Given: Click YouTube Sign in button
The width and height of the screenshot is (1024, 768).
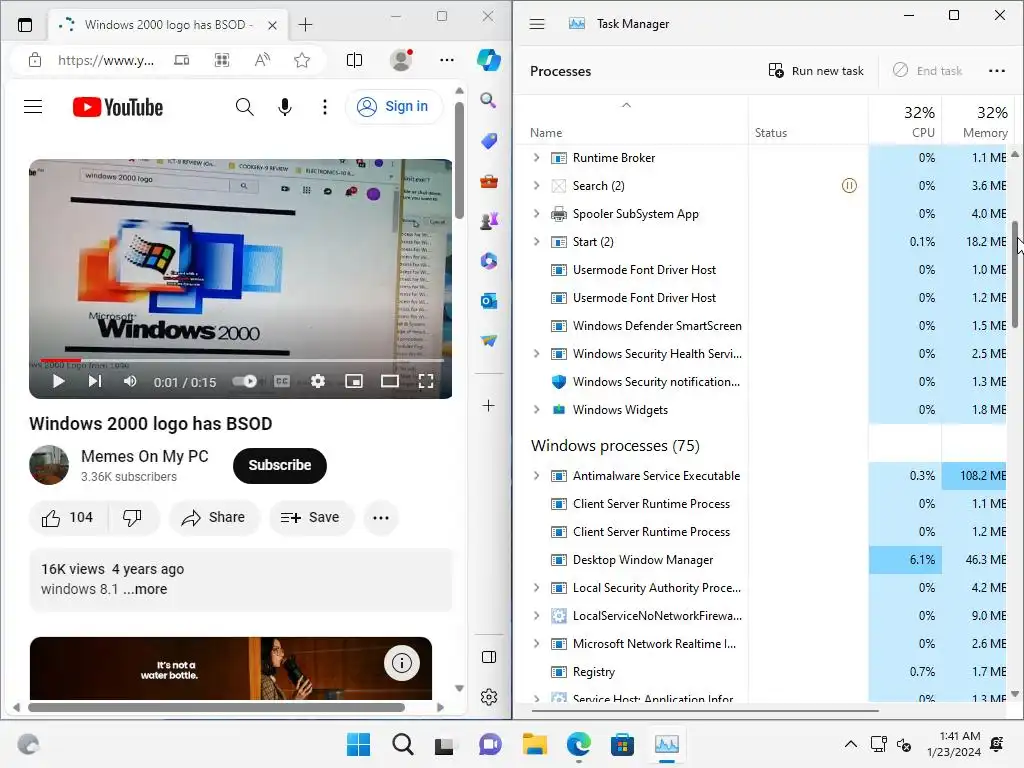Looking at the screenshot, I should [x=393, y=106].
